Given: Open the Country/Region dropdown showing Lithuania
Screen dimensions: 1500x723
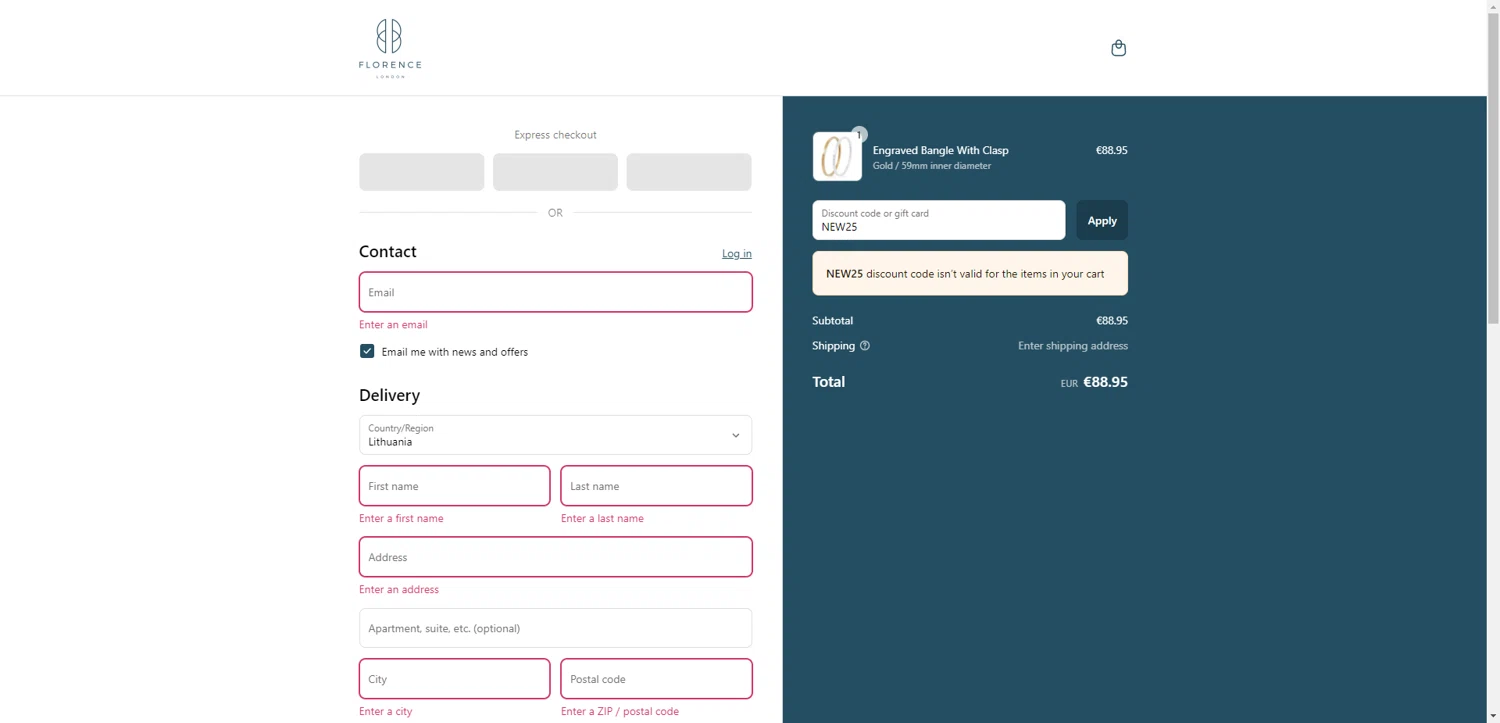Looking at the screenshot, I should tap(555, 435).
